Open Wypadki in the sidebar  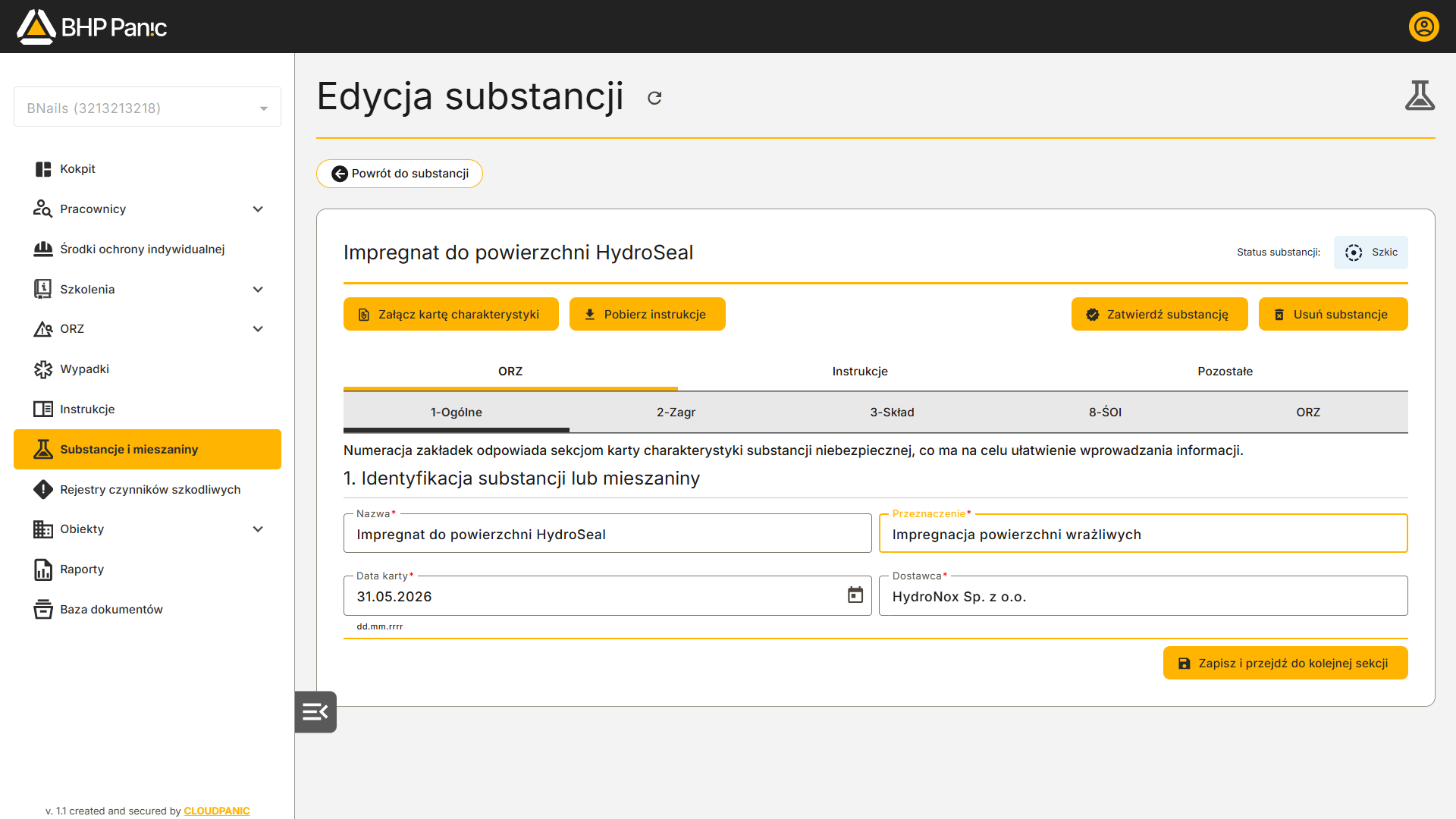(x=147, y=369)
